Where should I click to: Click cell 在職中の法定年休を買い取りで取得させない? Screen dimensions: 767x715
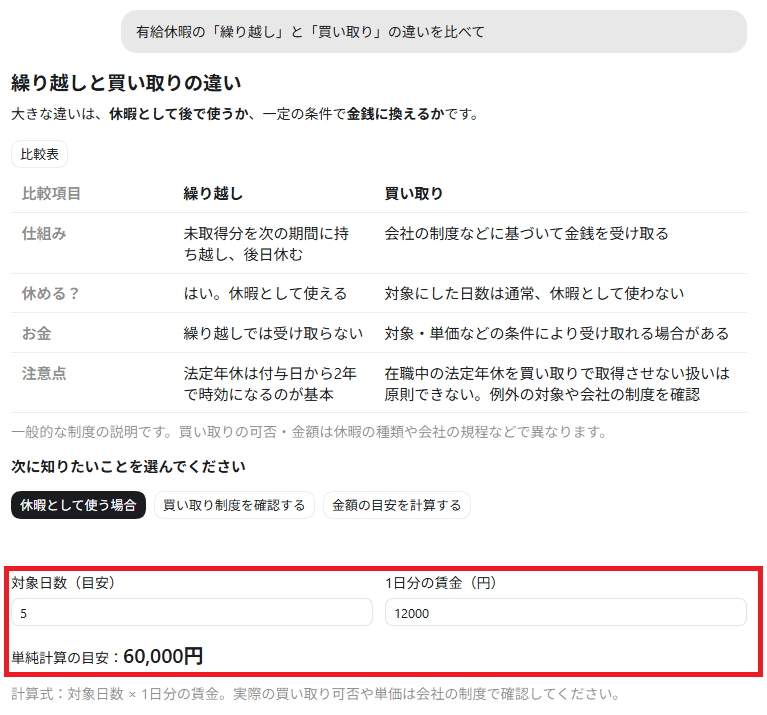point(557,384)
